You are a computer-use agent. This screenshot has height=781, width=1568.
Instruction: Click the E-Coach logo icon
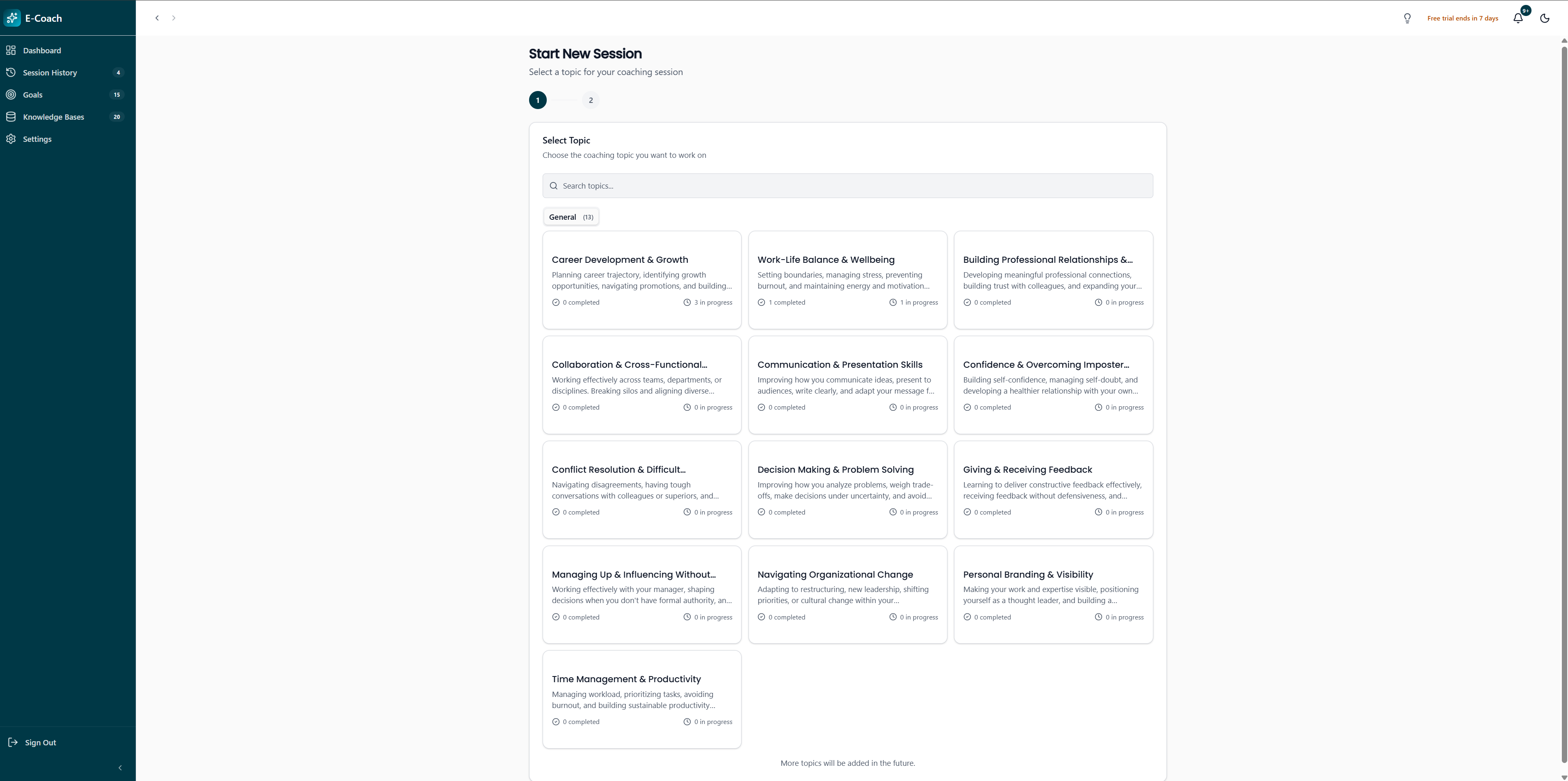click(x=12, y=18)
